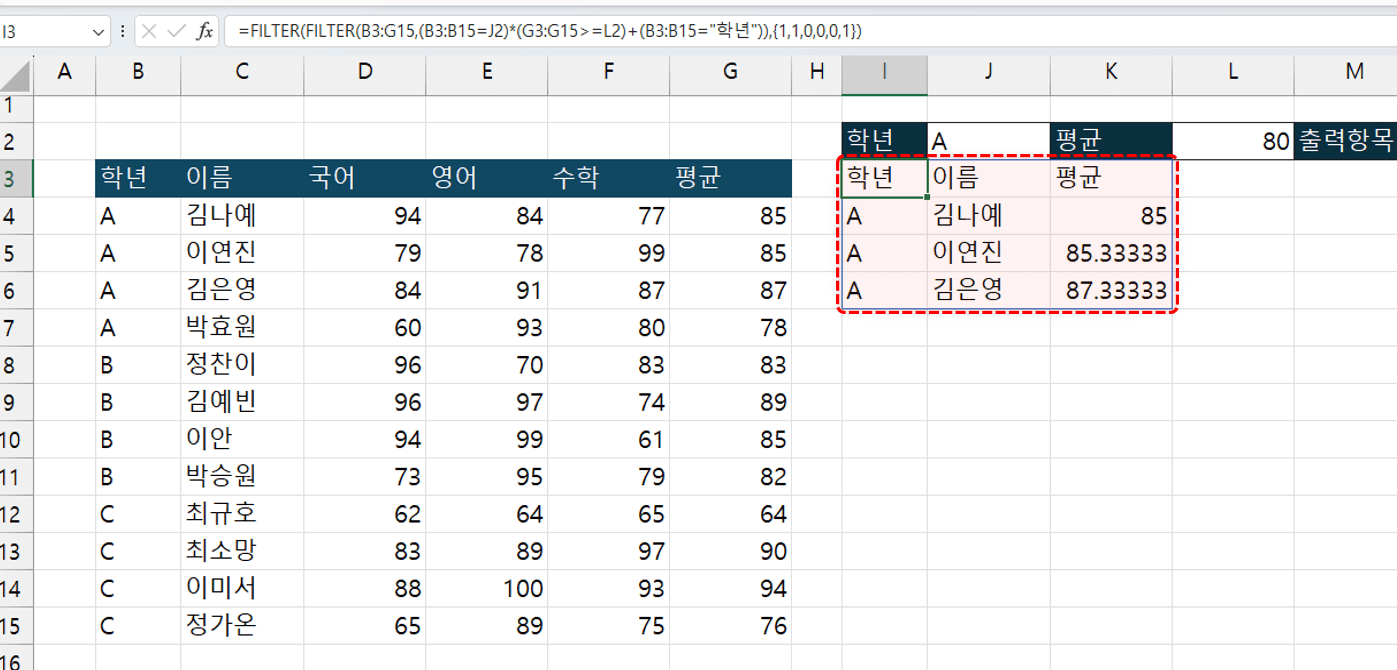The height and width of the screenshot is (670, 1397).
Task: Click result cell 87.33333 in column K
Action: click(1111, 291)
